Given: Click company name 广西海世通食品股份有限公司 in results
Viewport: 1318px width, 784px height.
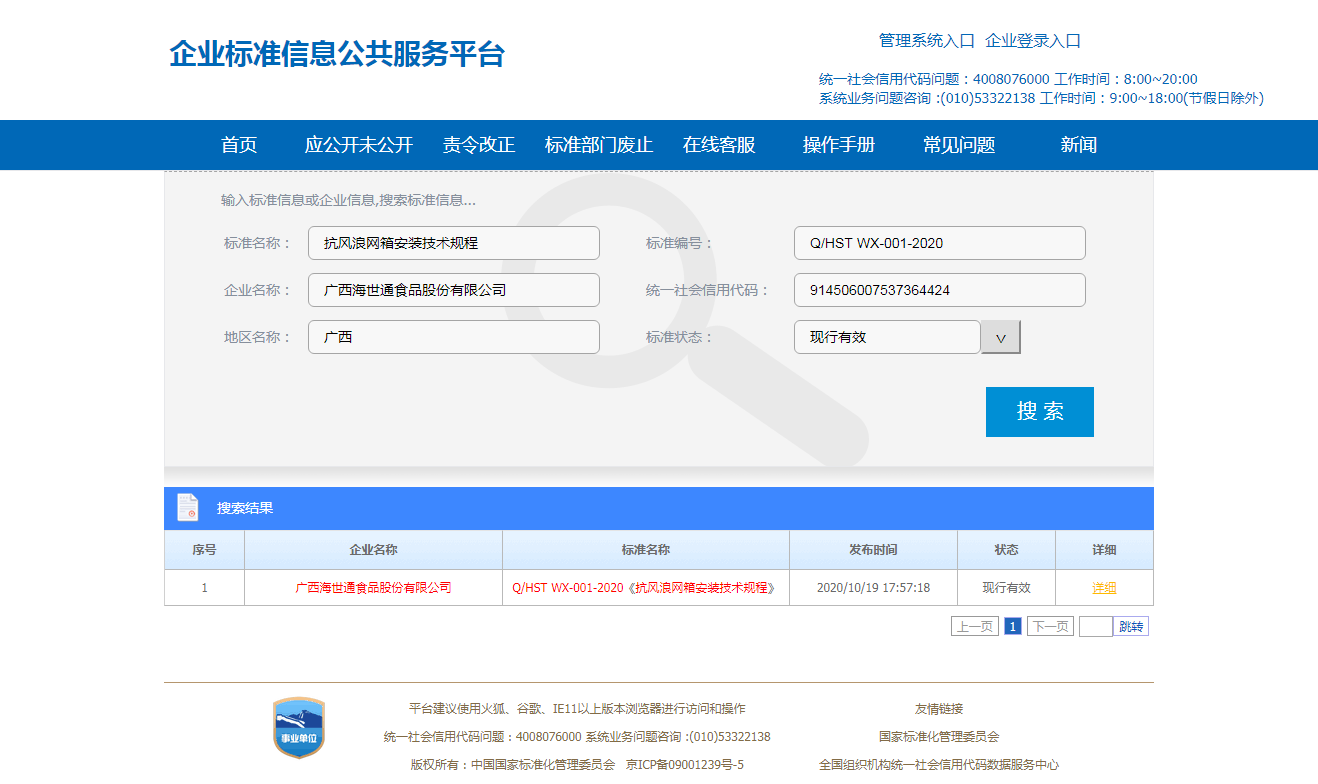Looking at the screenshot, I should coord(373,588).
